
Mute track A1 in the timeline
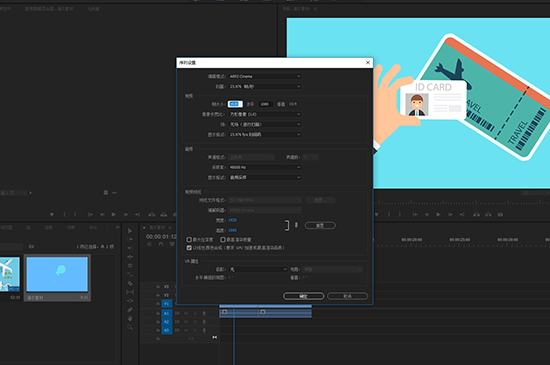pyautogui.click(x=186, y=313)
